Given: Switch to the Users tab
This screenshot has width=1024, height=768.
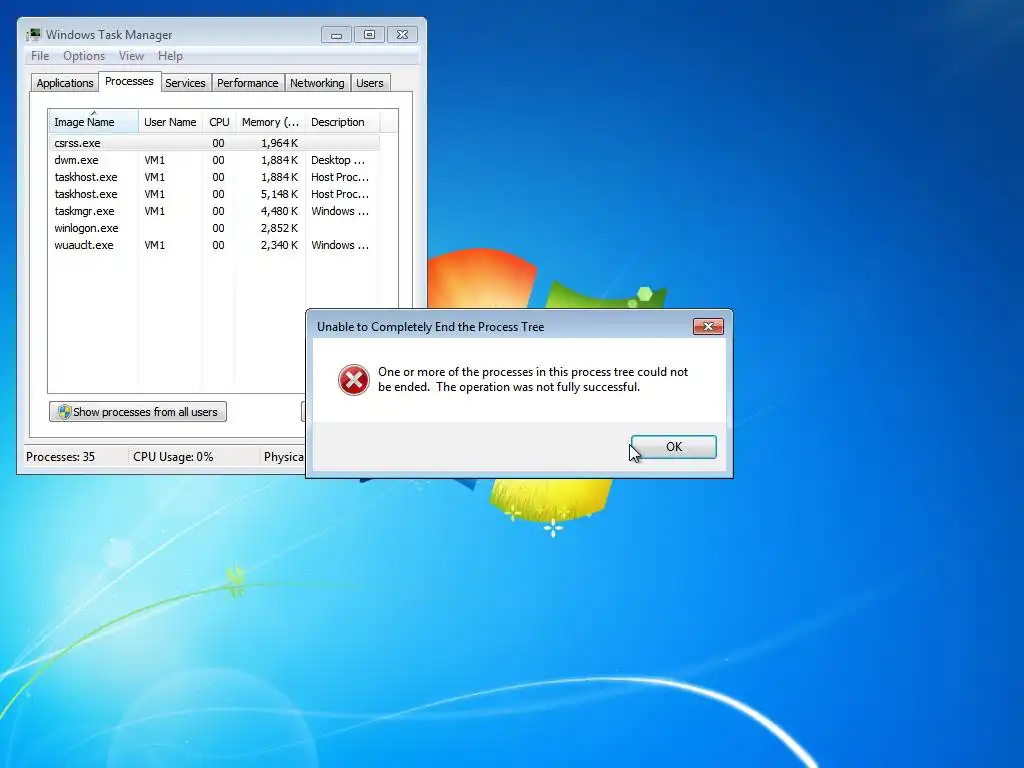Looking at the screenshot, I should coord(370,83).
